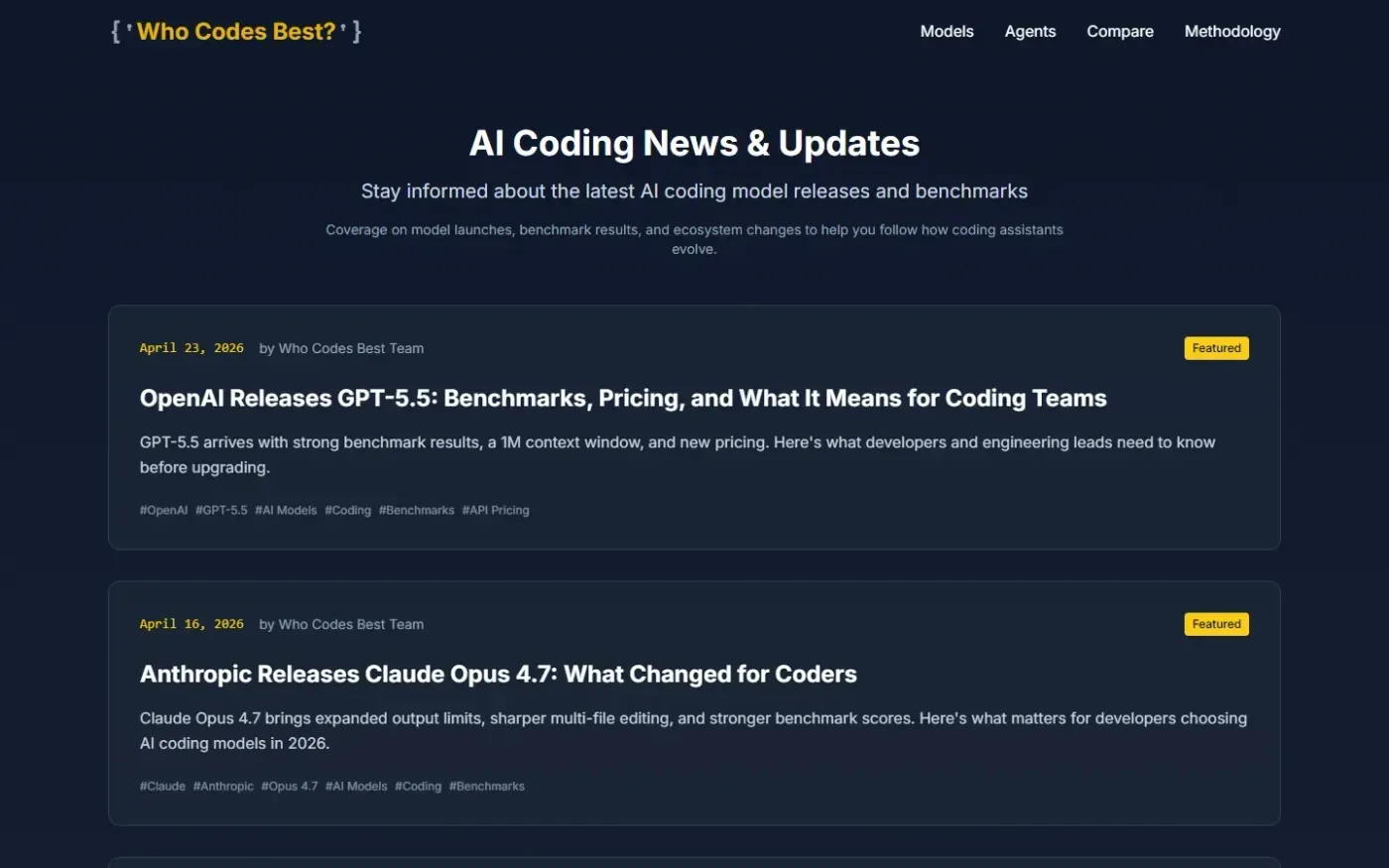Click #Benchmarks tag under Opus 4.7 article
Viewport: 1389px width, 868px height.
coord(487,786)
